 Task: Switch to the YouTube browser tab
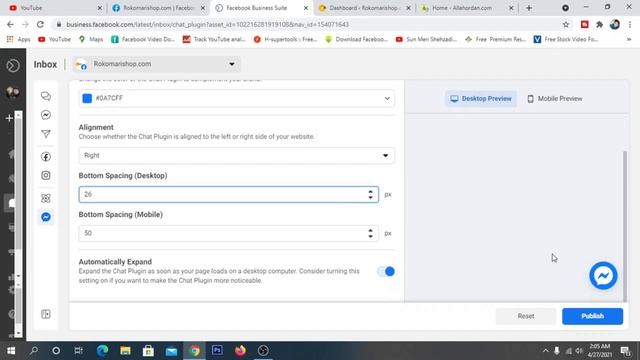(x=55, y=8)
